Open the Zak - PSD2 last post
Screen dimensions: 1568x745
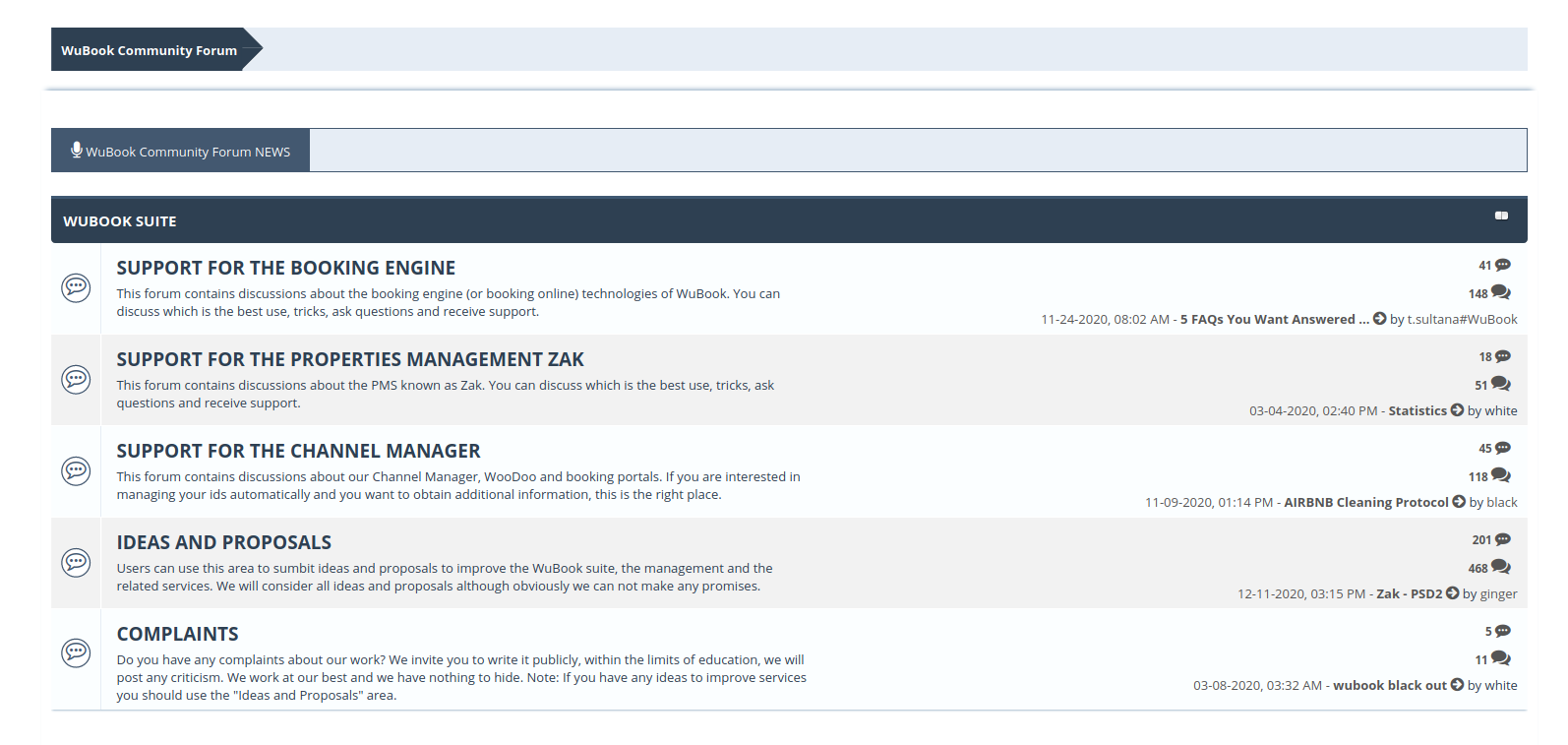point(1410,593)
